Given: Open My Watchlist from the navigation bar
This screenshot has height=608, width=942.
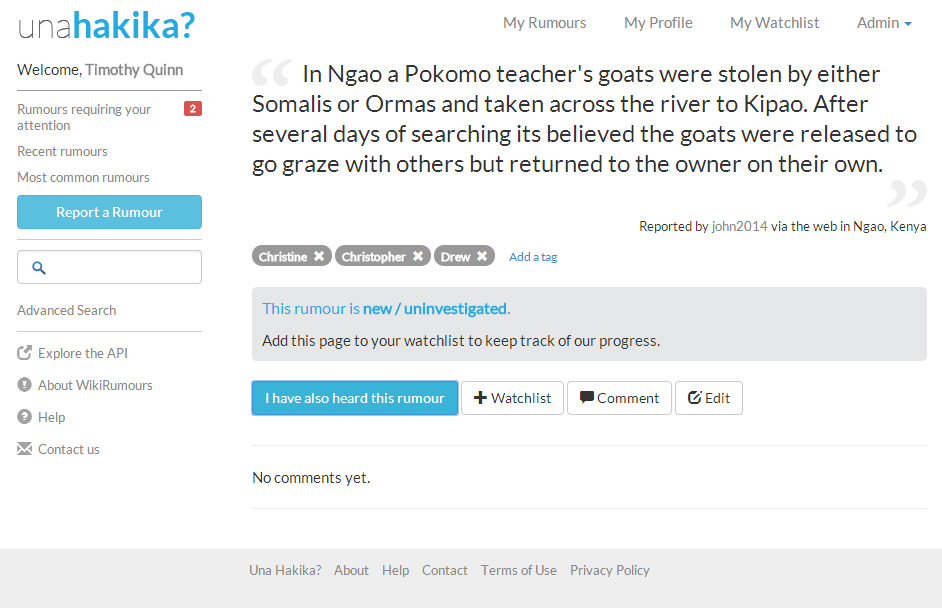Looking at the screenshot, I should [774, 23].
